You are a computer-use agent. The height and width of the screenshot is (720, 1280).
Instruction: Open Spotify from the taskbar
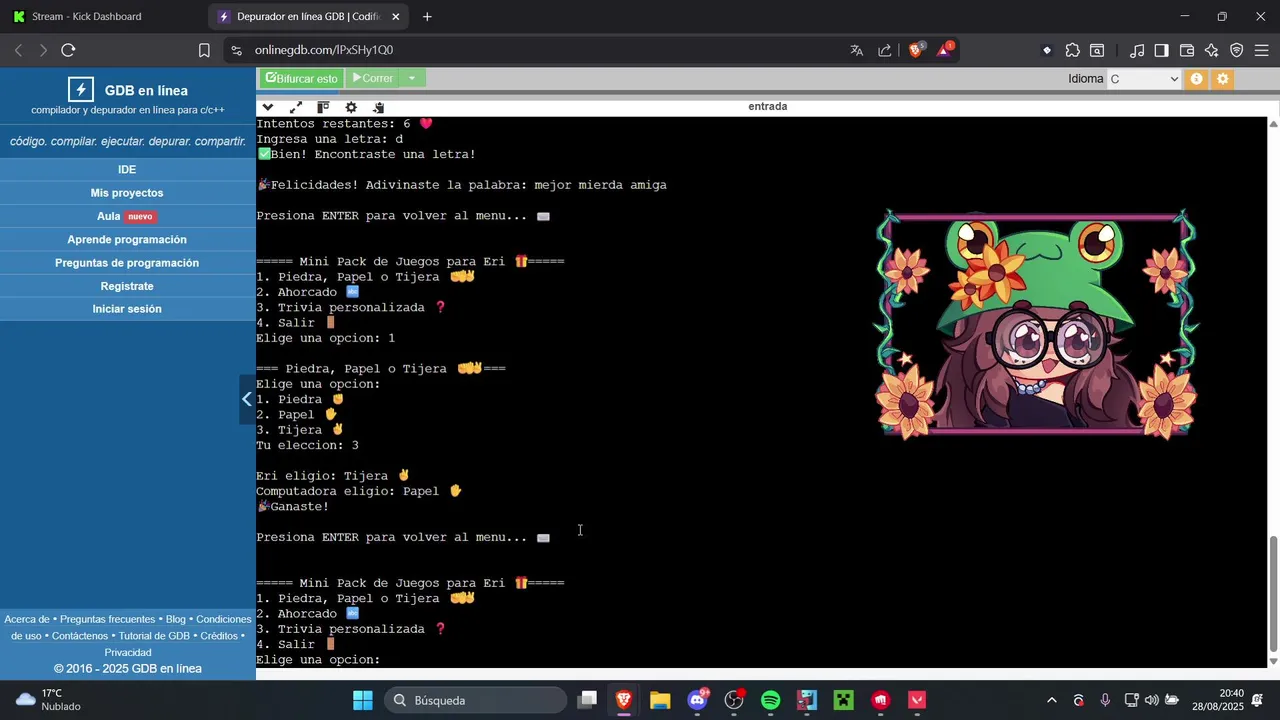point(770,700)
